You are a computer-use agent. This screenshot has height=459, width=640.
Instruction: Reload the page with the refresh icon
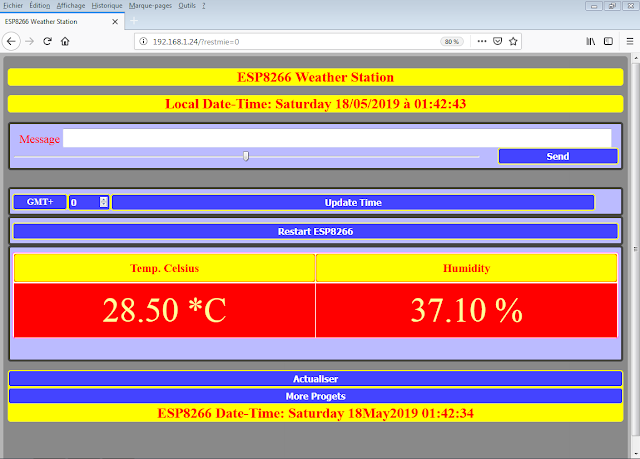click(47, 41)
